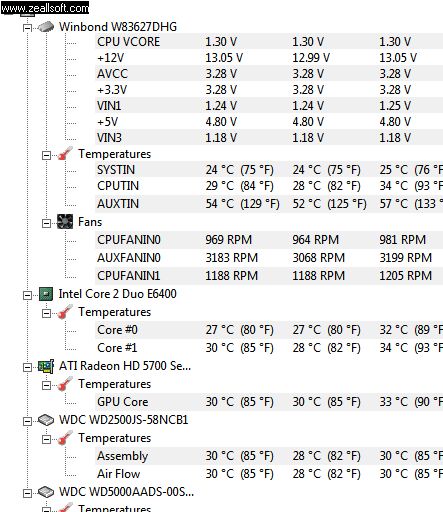Select the CPUFANIN0 fan row
Screen dimensions: 443x512
(269, 240)
